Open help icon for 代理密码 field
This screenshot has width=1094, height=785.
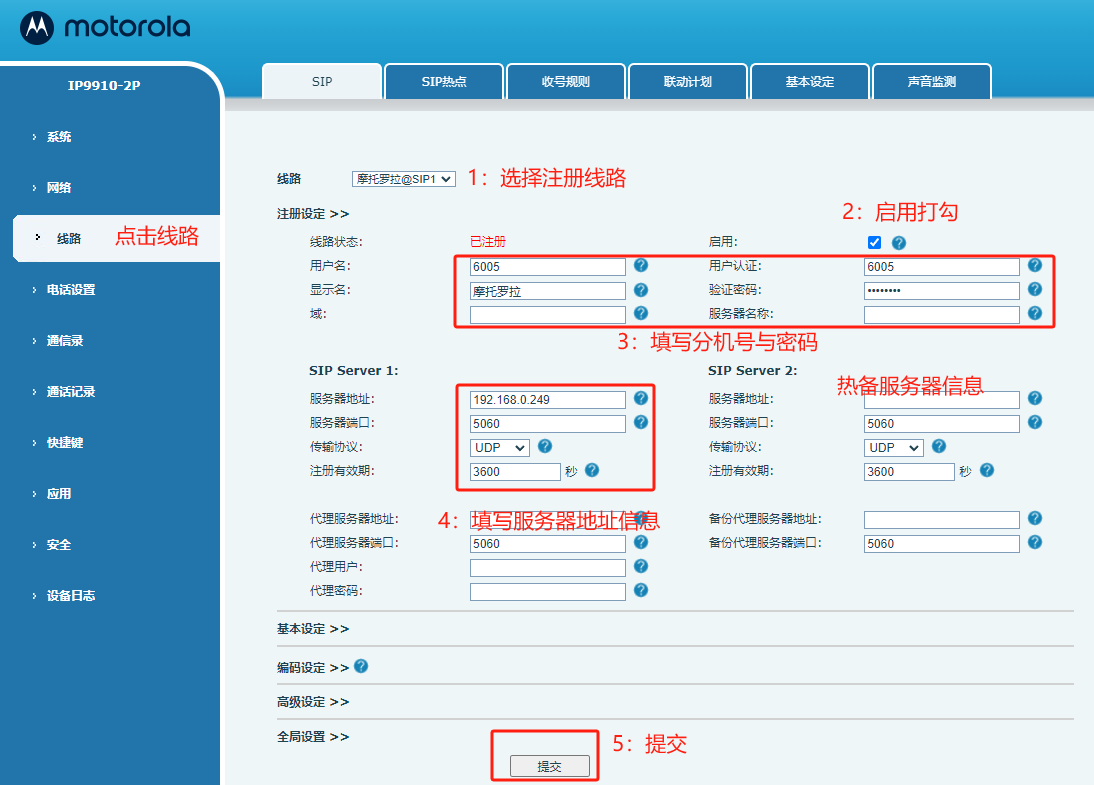[x=640, y=590]
